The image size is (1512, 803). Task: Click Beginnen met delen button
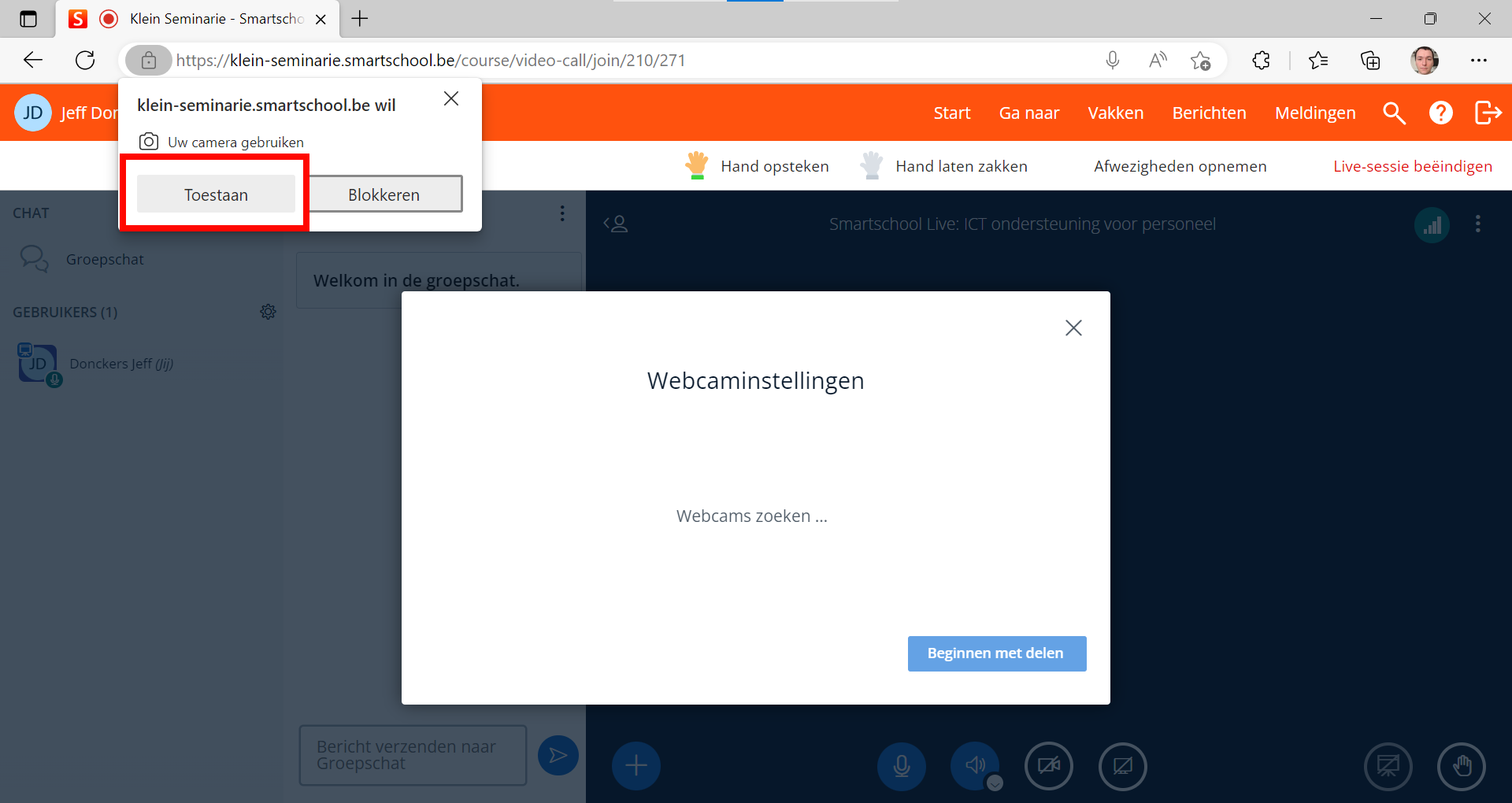(996, 653)
